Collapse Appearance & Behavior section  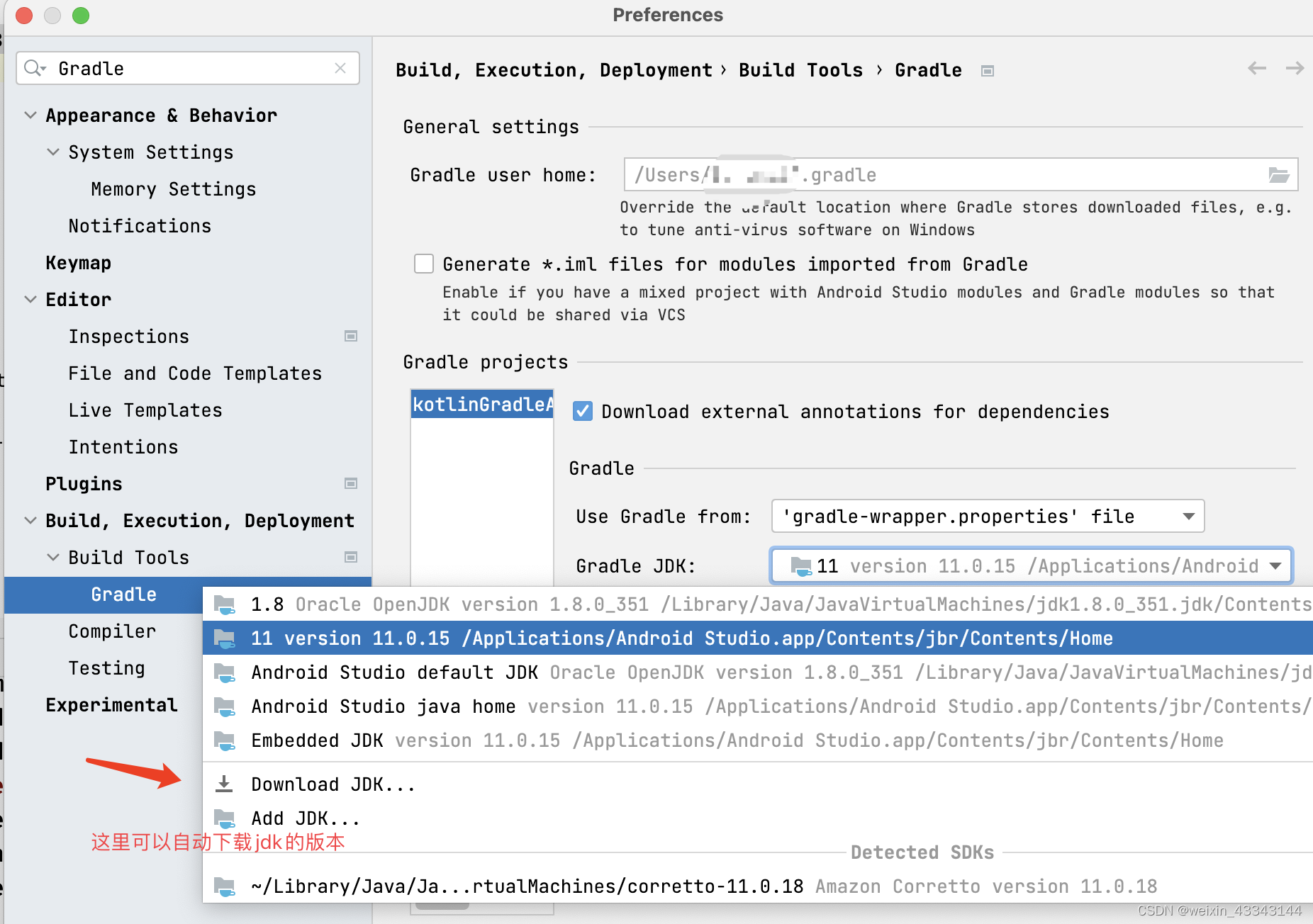[30, 115]
